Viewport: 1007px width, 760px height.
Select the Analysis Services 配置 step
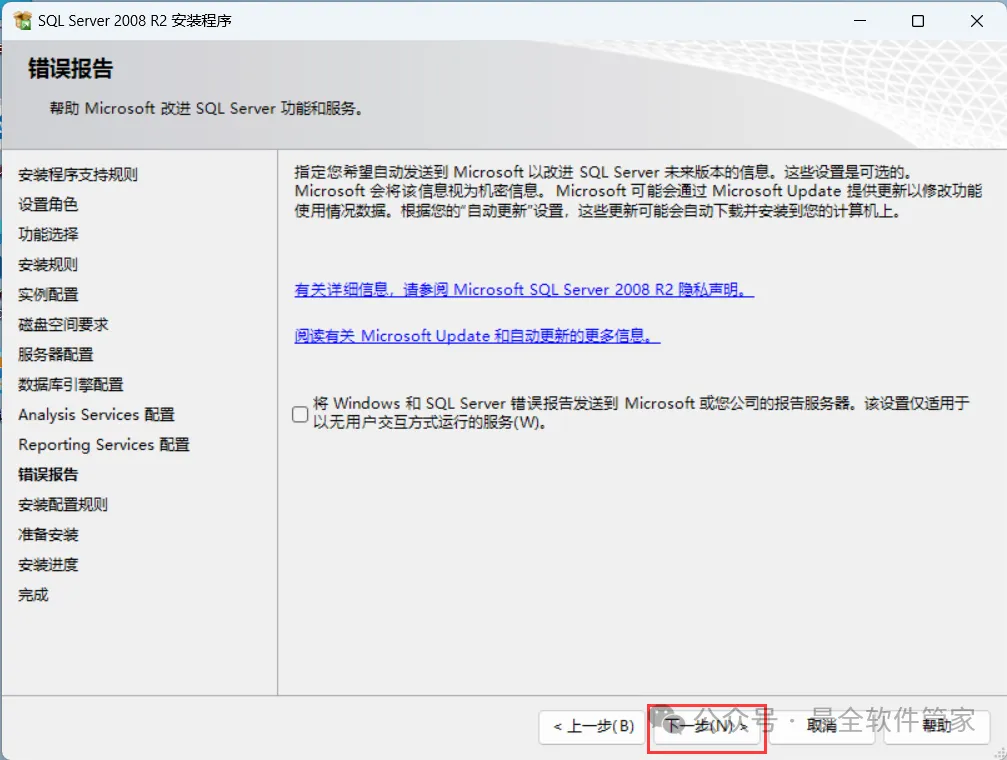tap(96, 414)
